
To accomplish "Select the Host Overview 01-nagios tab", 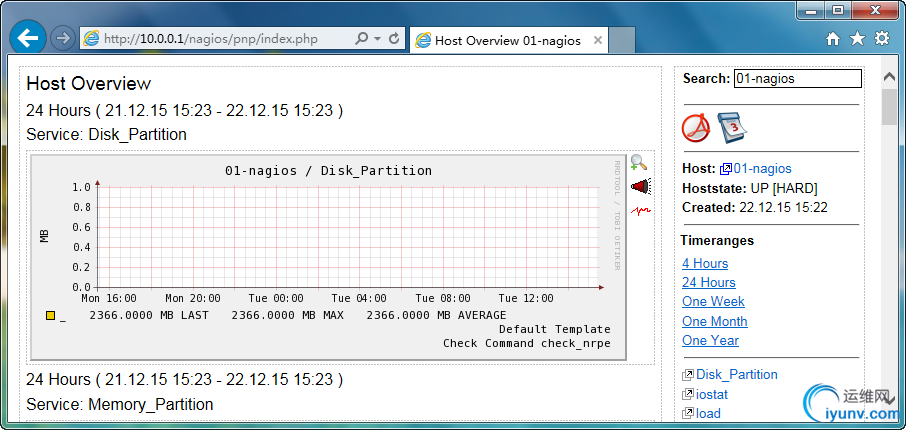I will click(x=508, y=40).
